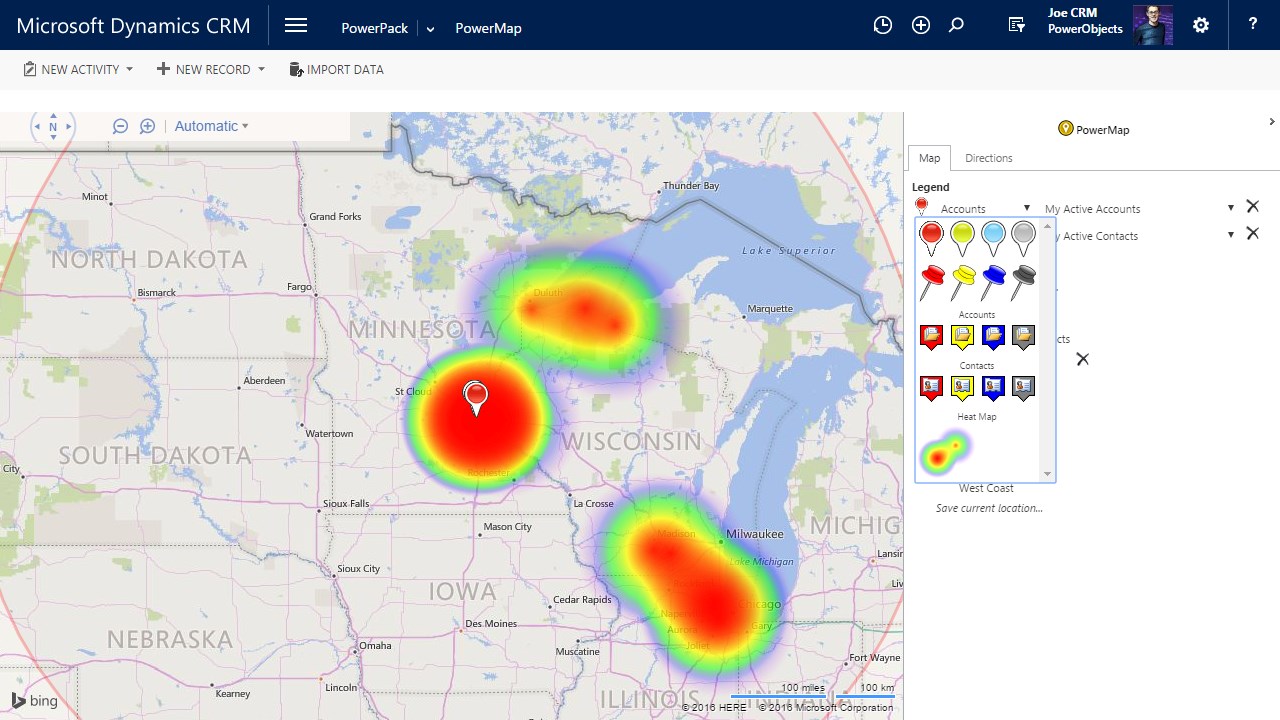
Task: Click the map compass pan control
Action: [x=53, y=127]
